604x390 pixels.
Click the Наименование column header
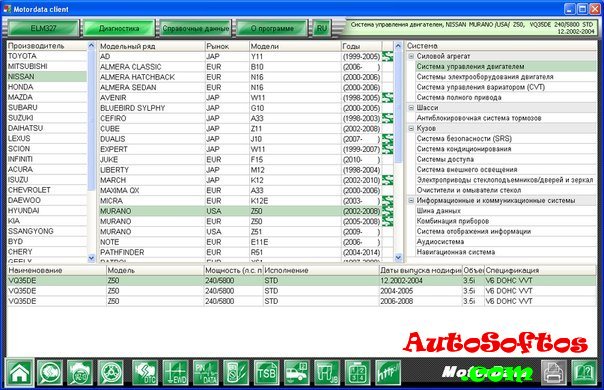pos(57,270)
